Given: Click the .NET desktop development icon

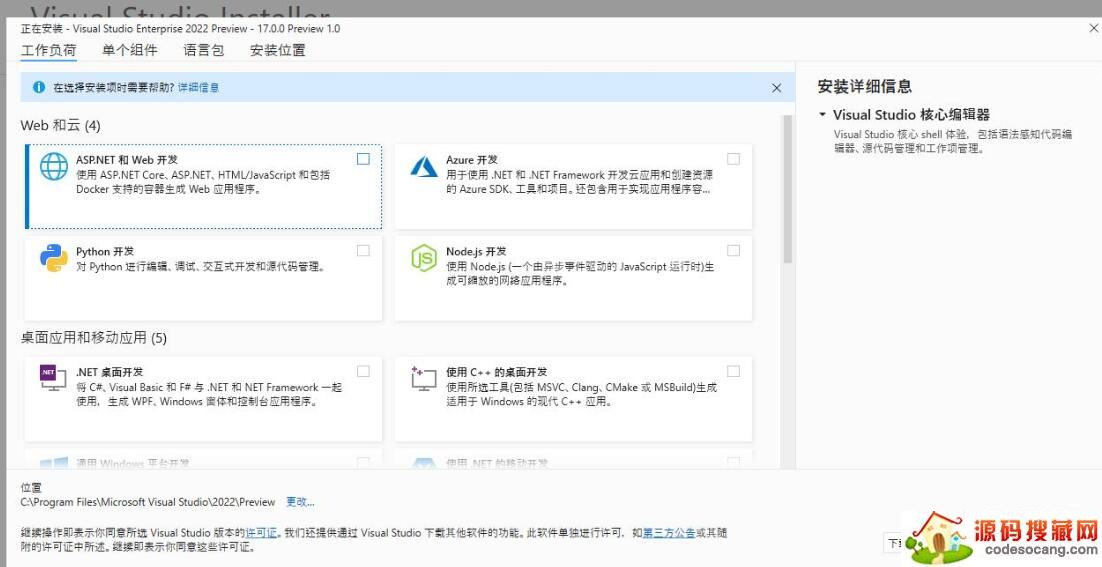Looking at the screenshot, I should [x=53, y=378].
